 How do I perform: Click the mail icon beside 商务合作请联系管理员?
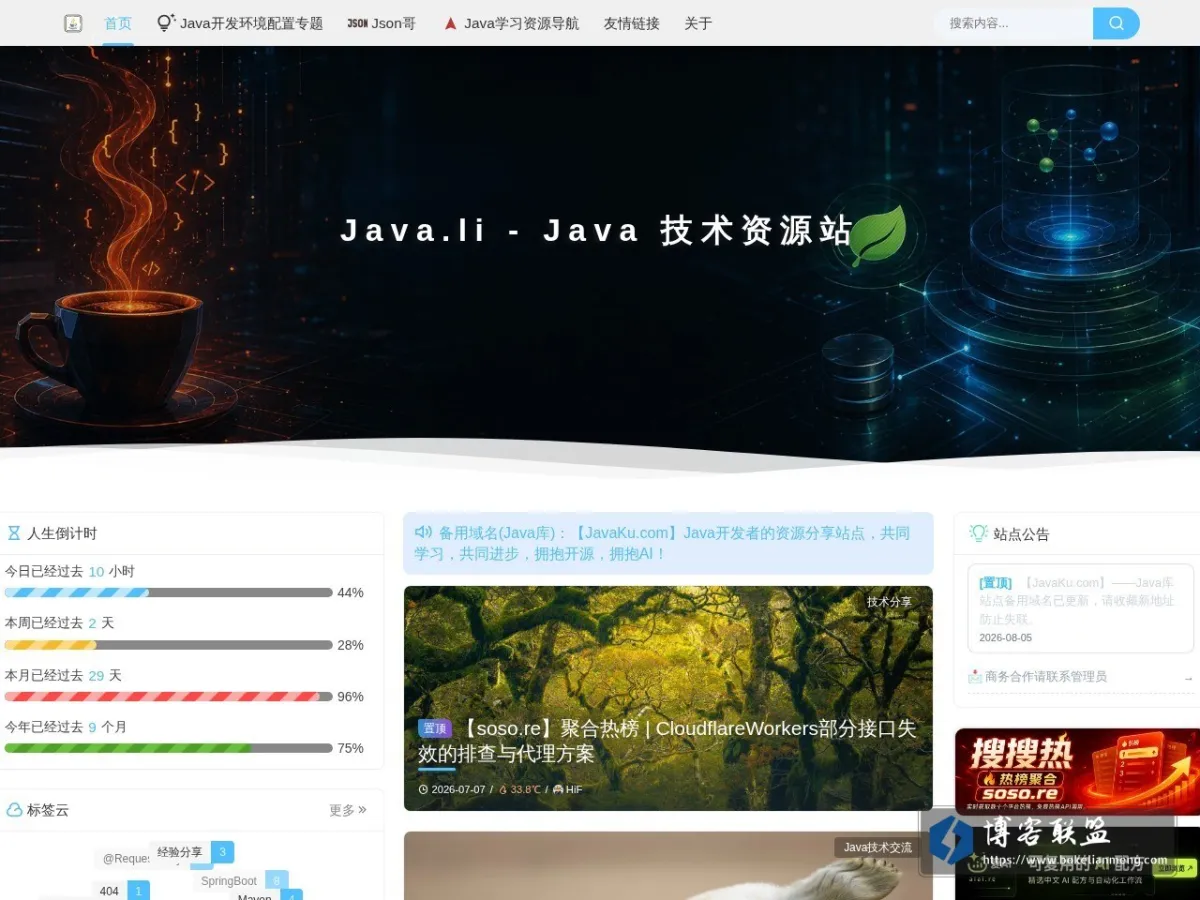[x=975, y=677]
